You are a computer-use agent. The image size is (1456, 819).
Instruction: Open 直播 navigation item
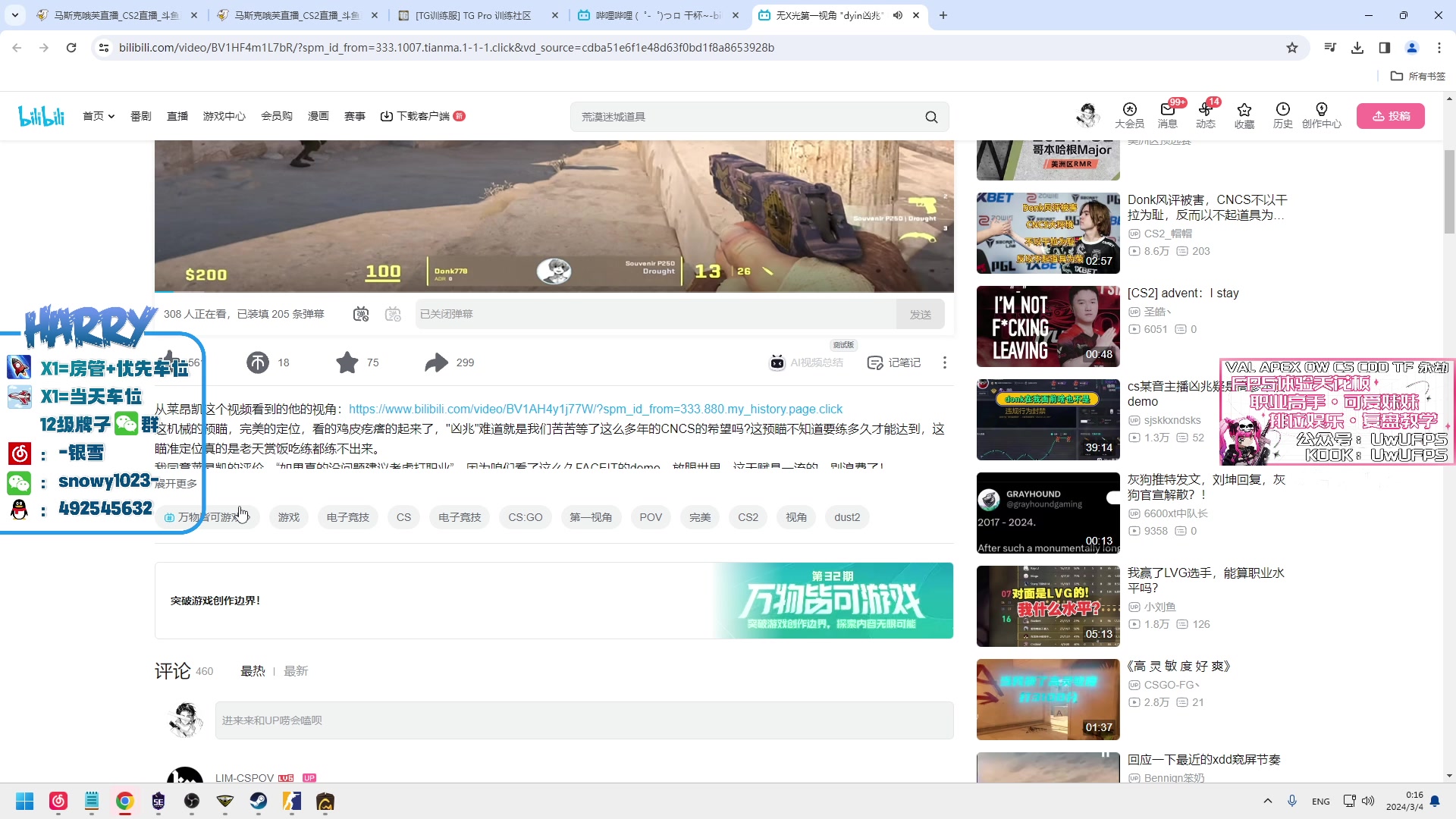(177, 116)
